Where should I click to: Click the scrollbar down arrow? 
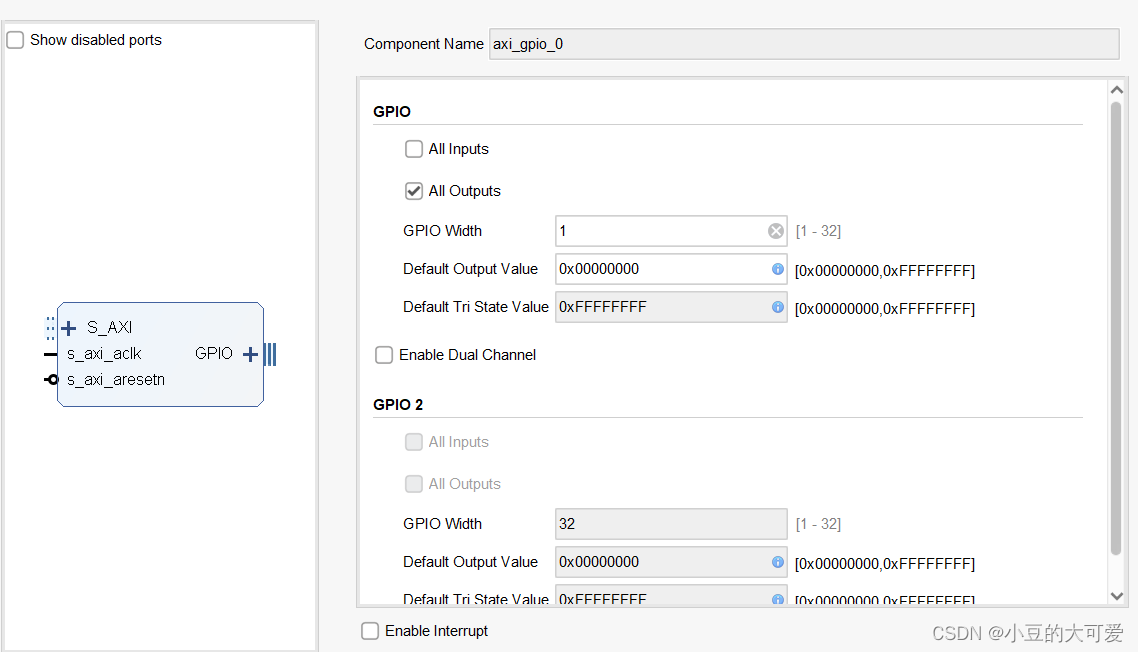[x=1117, y=595]
